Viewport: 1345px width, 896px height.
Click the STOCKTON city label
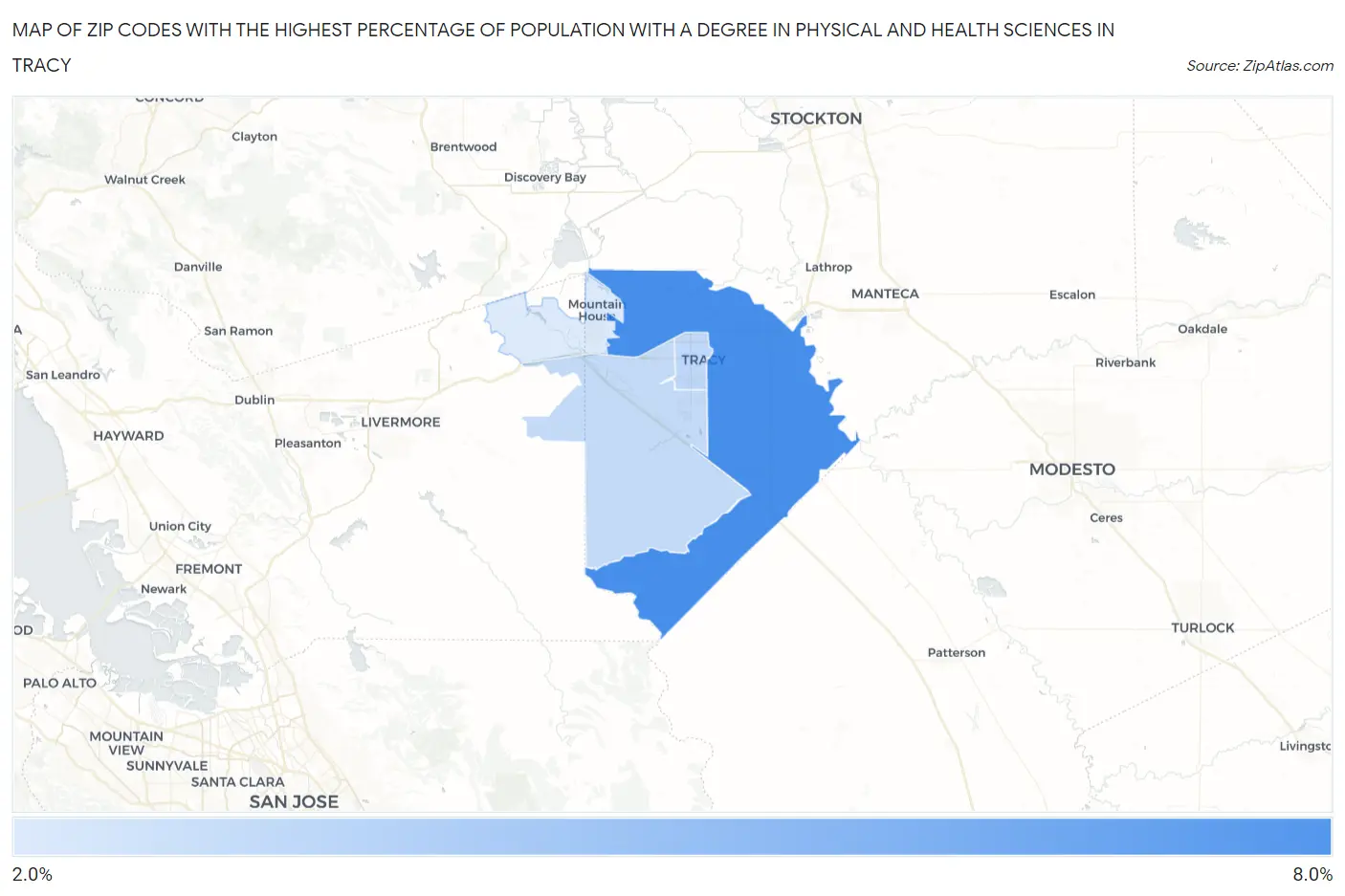tap(816, 119)
